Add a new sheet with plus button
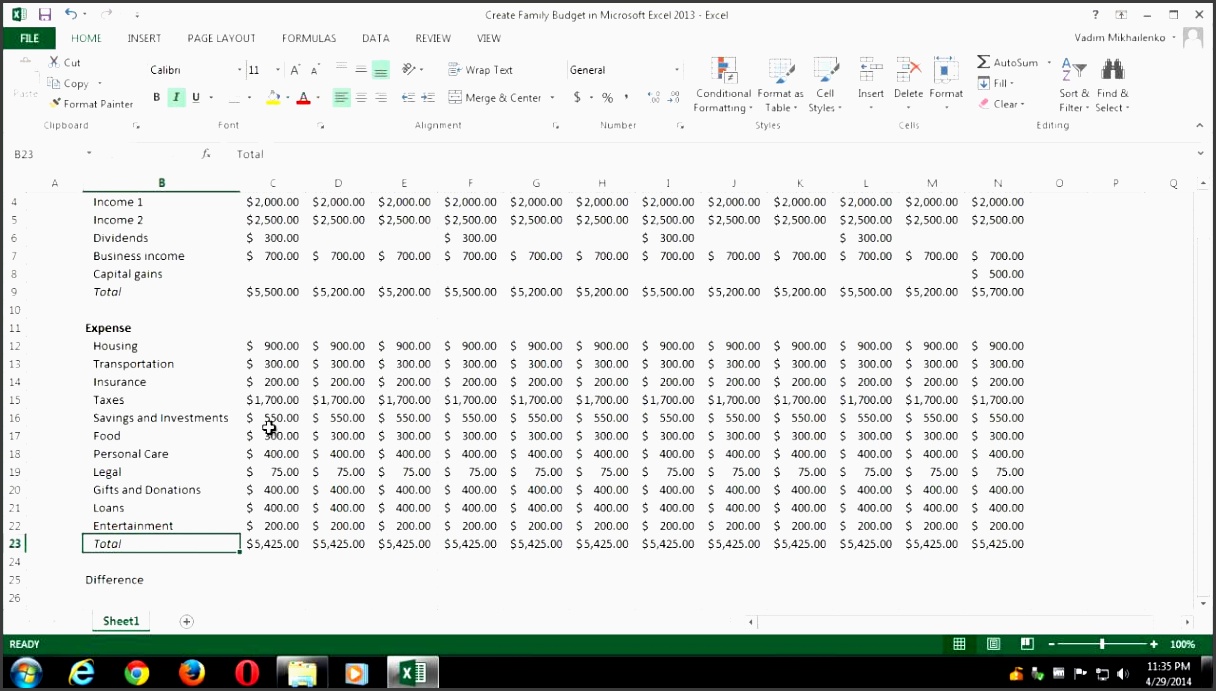The width and height of the screenshot is (1216, 691). coord(186,622)
